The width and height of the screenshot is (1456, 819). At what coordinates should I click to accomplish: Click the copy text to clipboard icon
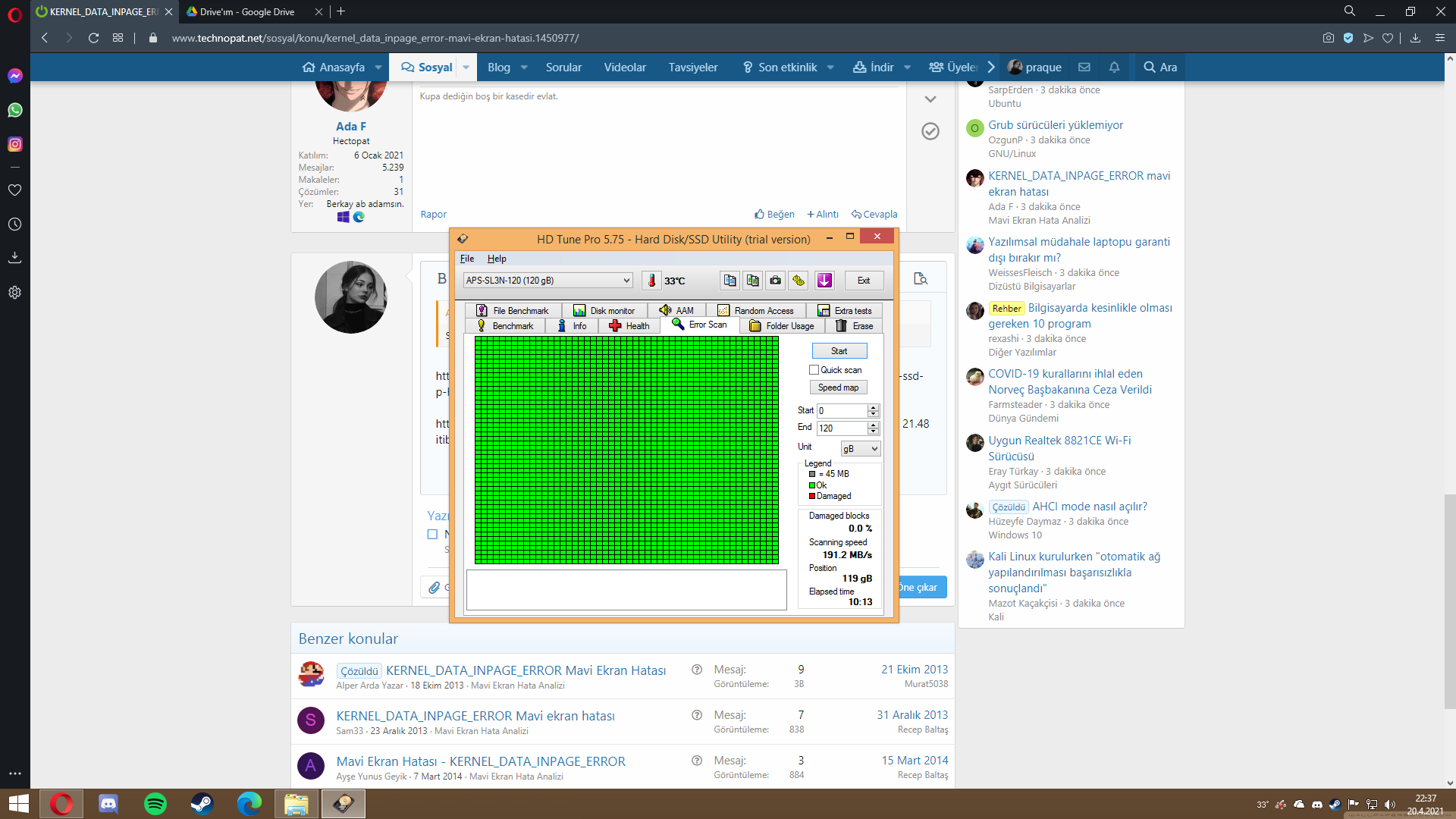pyautogui.click(x=730, y=281)
